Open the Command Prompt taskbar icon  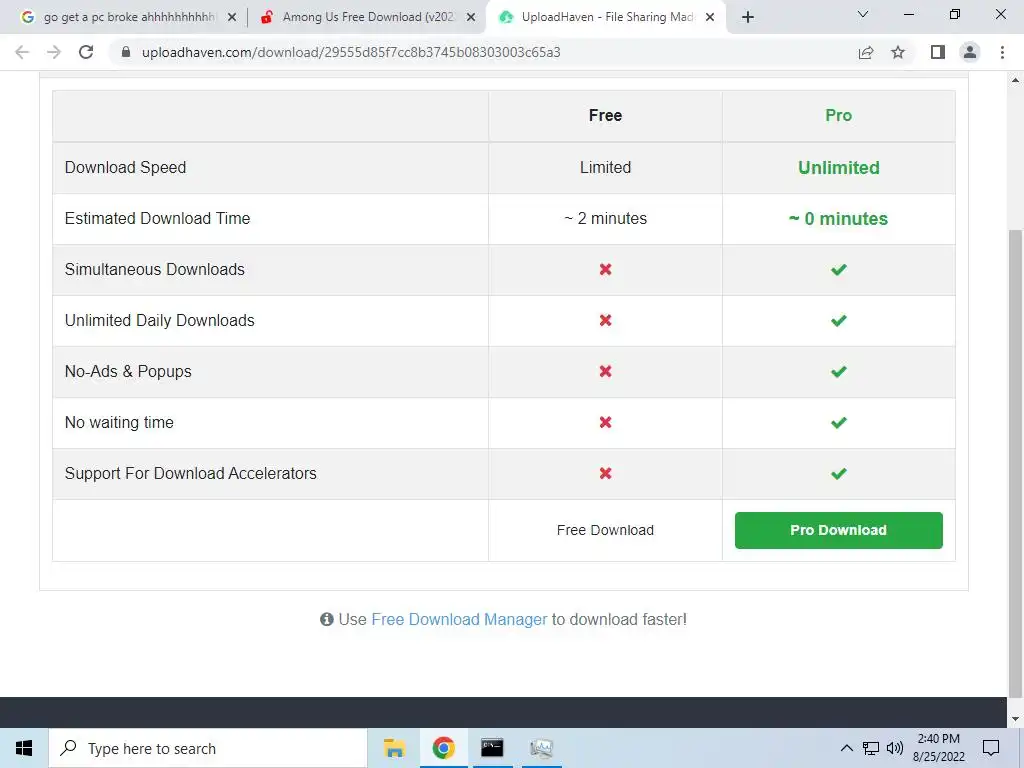492,748
